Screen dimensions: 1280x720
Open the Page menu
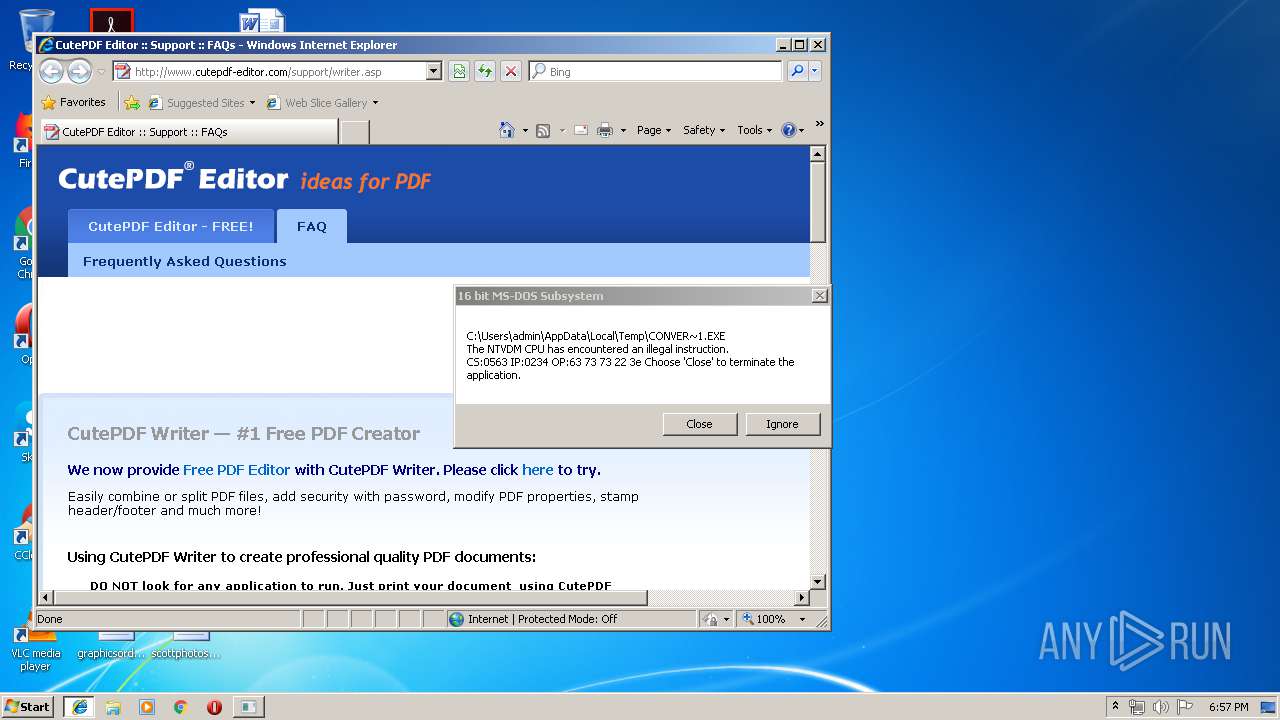(x=654, y=130)
